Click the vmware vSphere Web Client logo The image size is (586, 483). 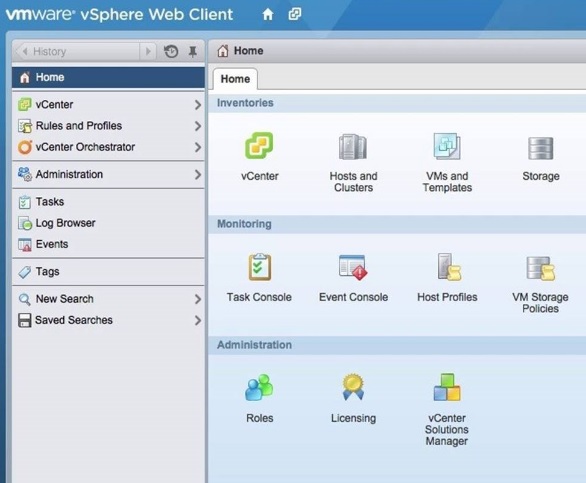(x=119, y=15)
